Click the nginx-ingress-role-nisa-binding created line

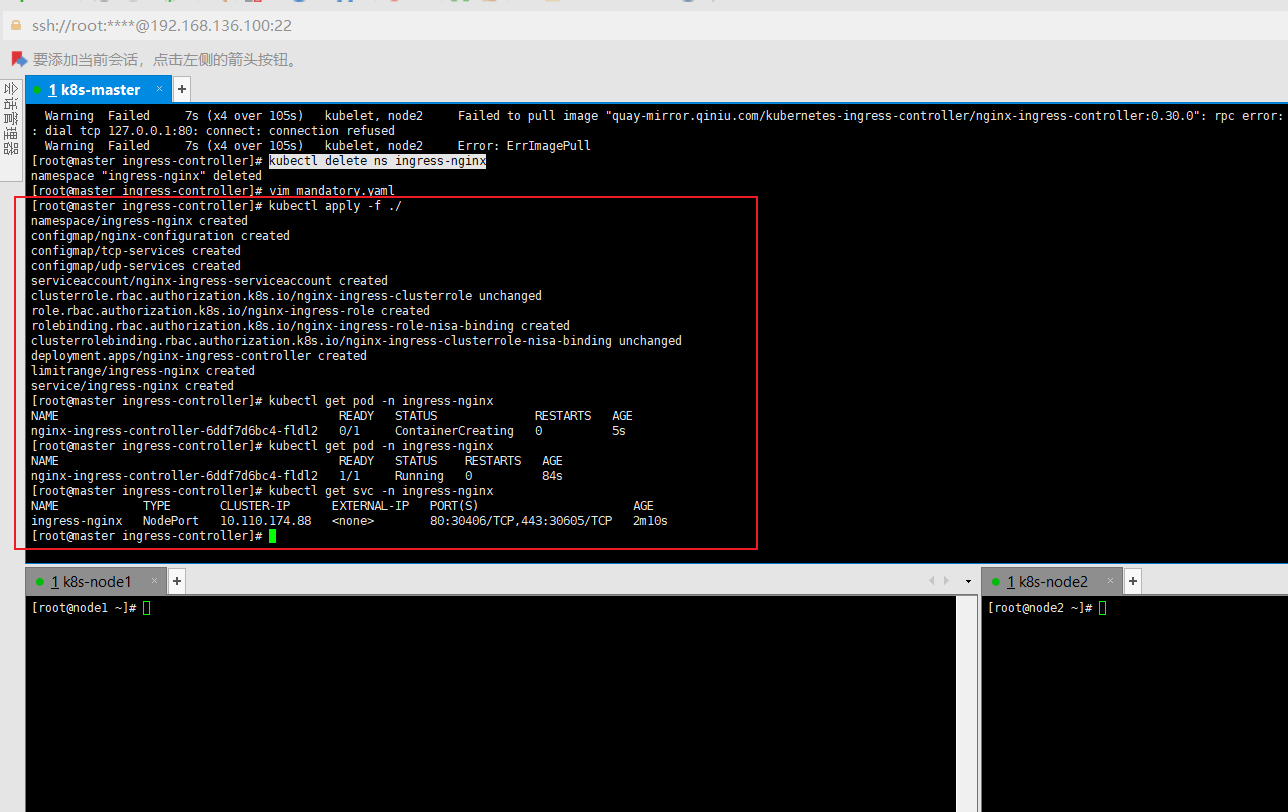(300, 326)
